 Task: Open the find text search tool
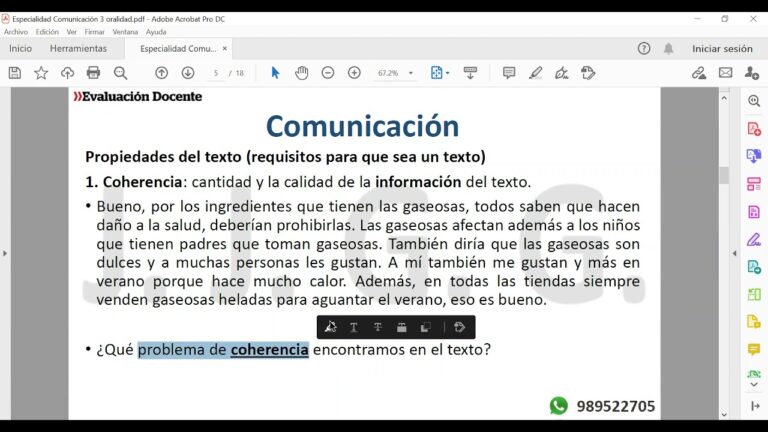pyautogui.click(x=120, y=73)
